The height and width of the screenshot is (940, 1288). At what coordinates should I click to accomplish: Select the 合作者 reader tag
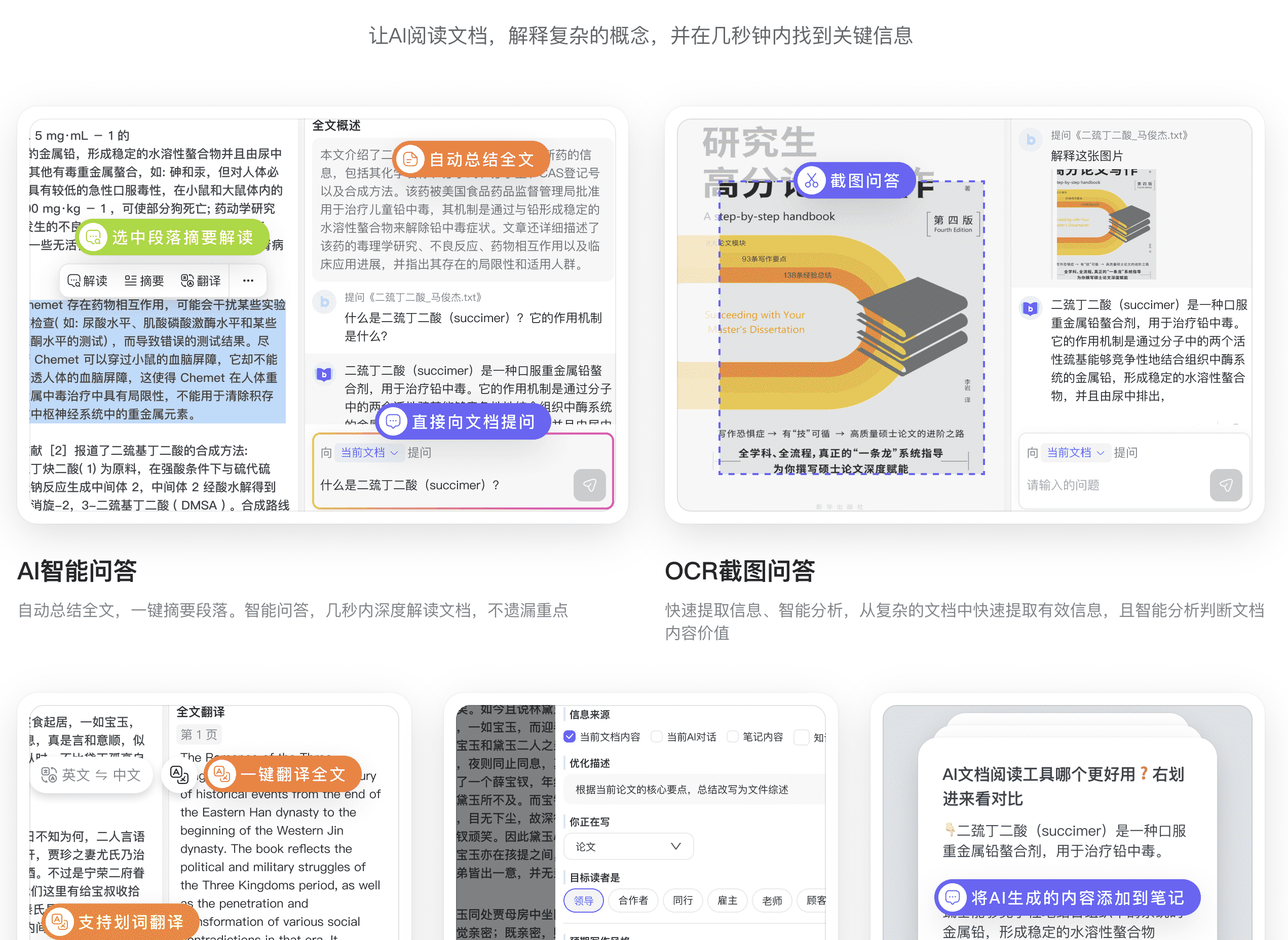pyautogui.click(x=633, y=900)
